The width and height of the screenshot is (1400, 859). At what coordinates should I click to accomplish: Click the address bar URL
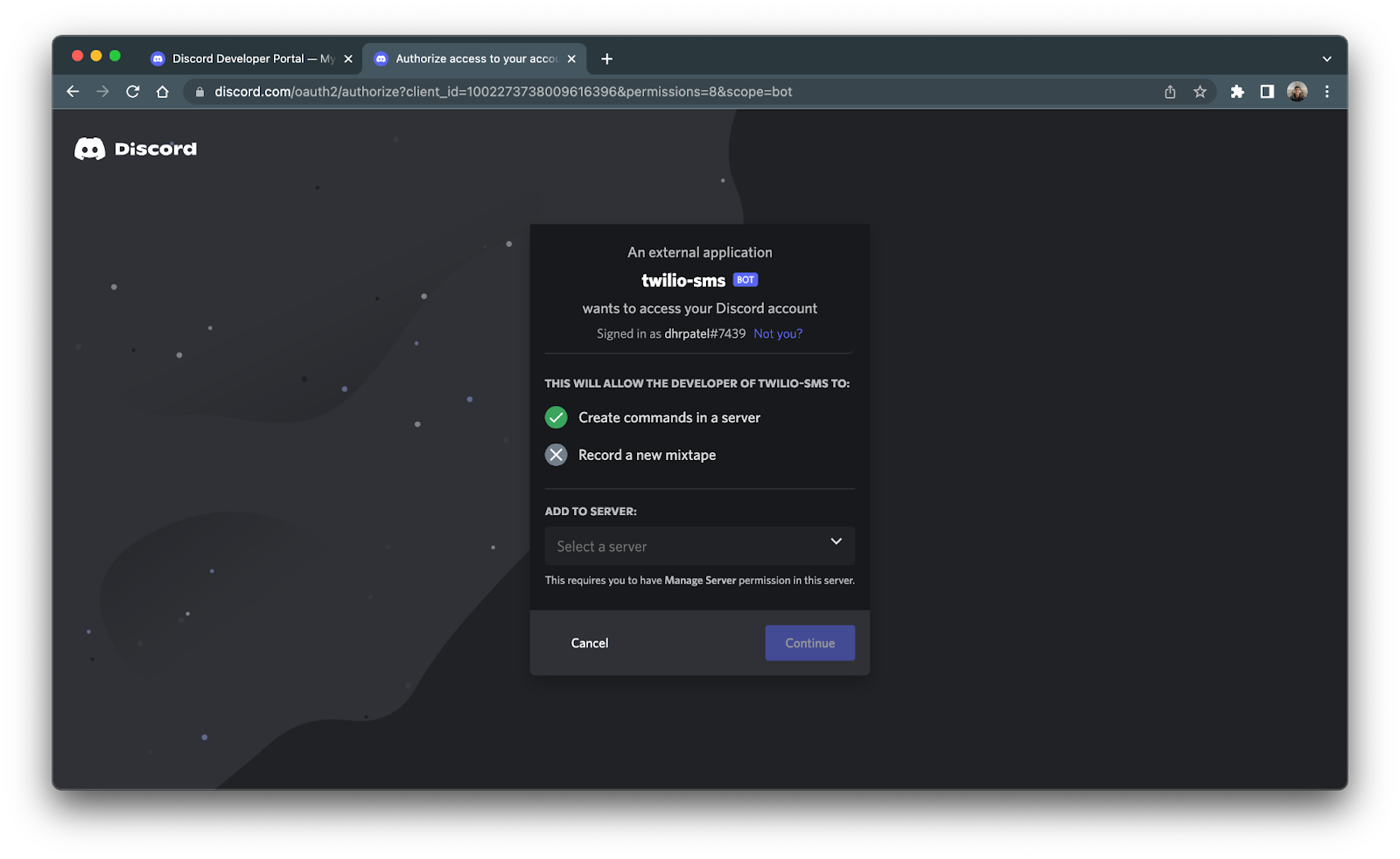tap(503, 92)
